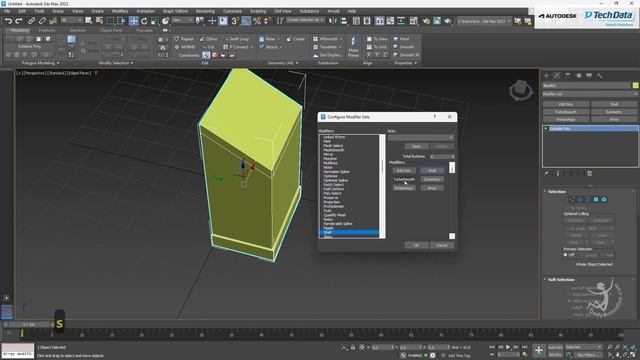Enable the Edge constraint in ribbon
The image size is (640, 360).
[215, 55]
